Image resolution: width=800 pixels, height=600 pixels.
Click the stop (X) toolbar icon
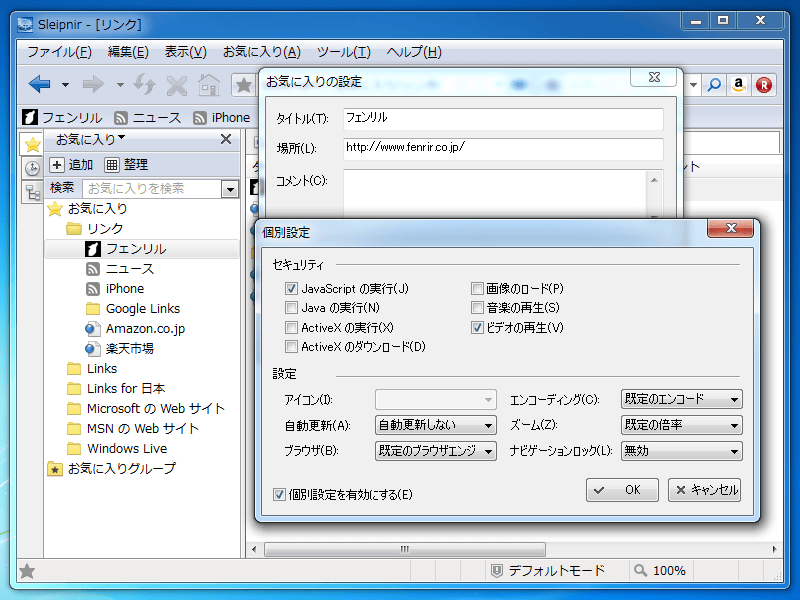pyautogui.click(x=177, y=85)
